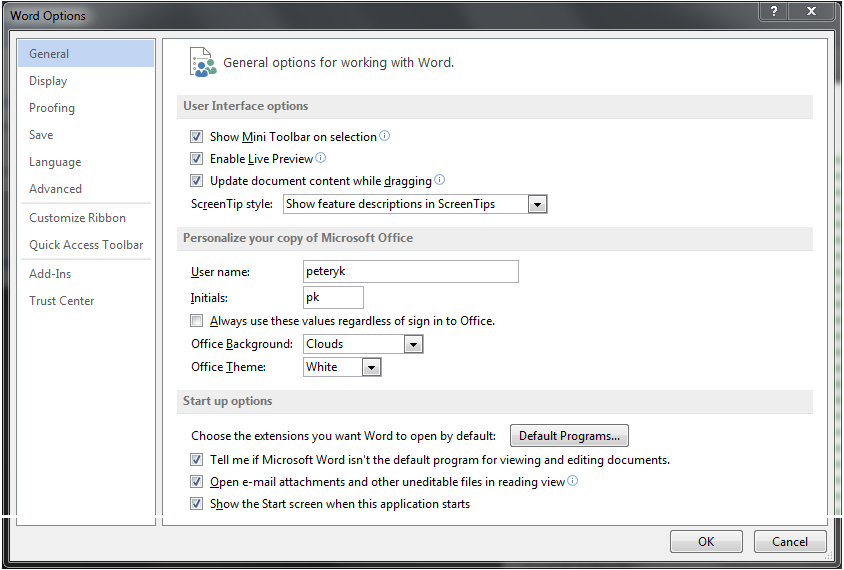
Task: Click the Choose the extensions text
Action: coord(343,436)
